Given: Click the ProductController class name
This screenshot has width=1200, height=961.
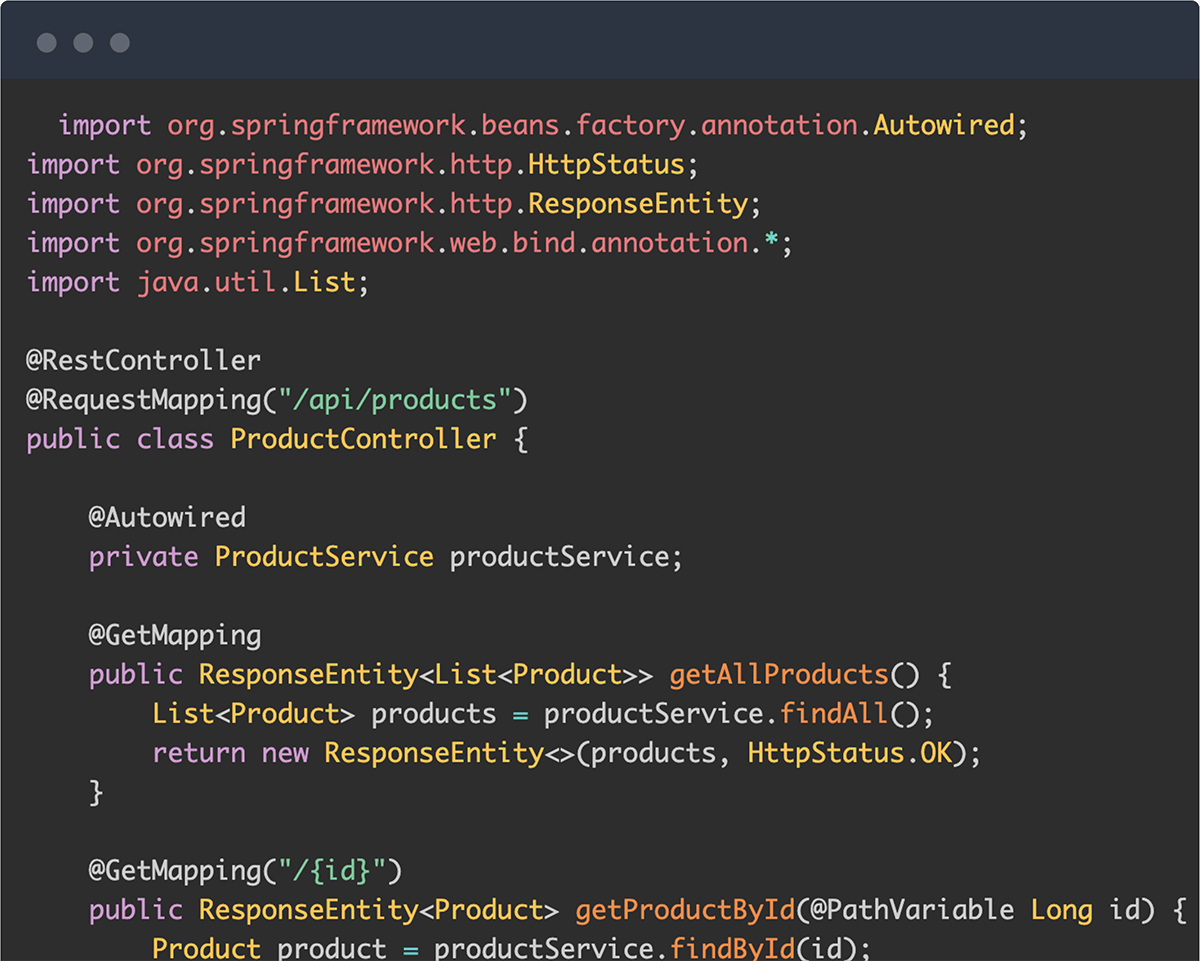Looking at the screenshot, I should (363, 439).
